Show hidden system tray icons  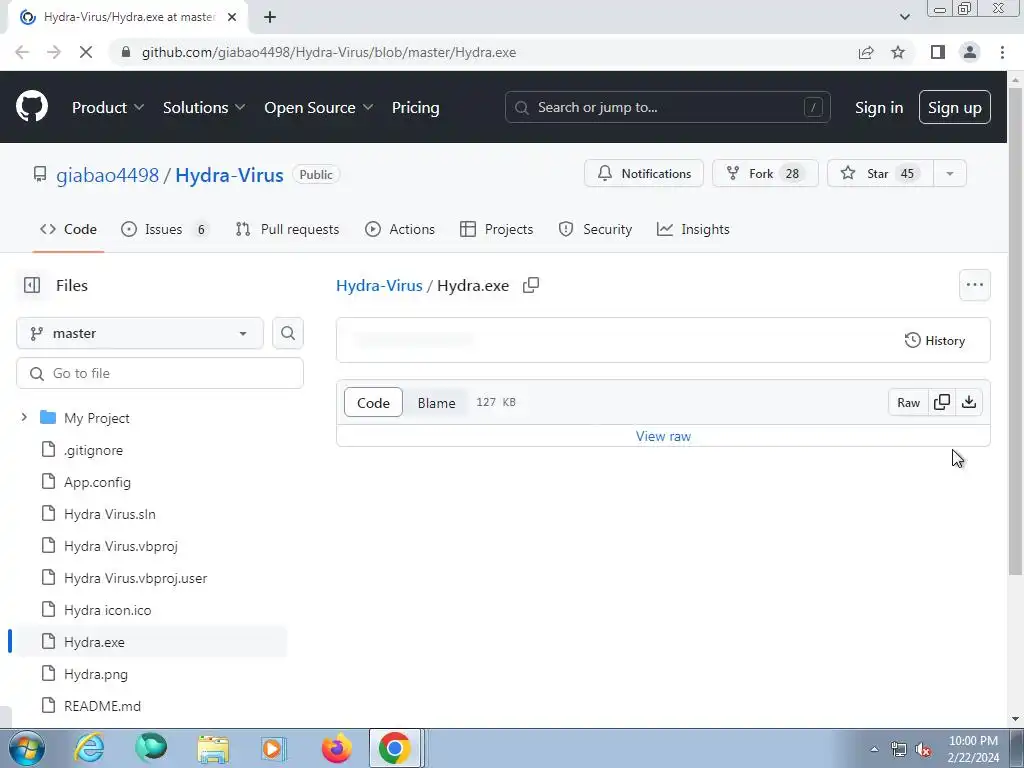point(874,749)
